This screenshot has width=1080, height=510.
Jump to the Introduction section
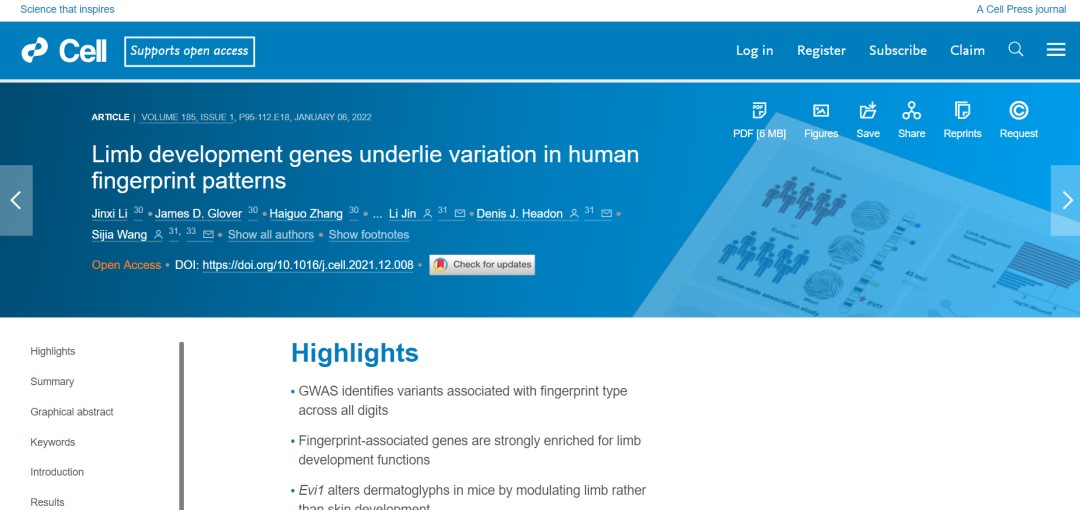click(x=57, y=472)
